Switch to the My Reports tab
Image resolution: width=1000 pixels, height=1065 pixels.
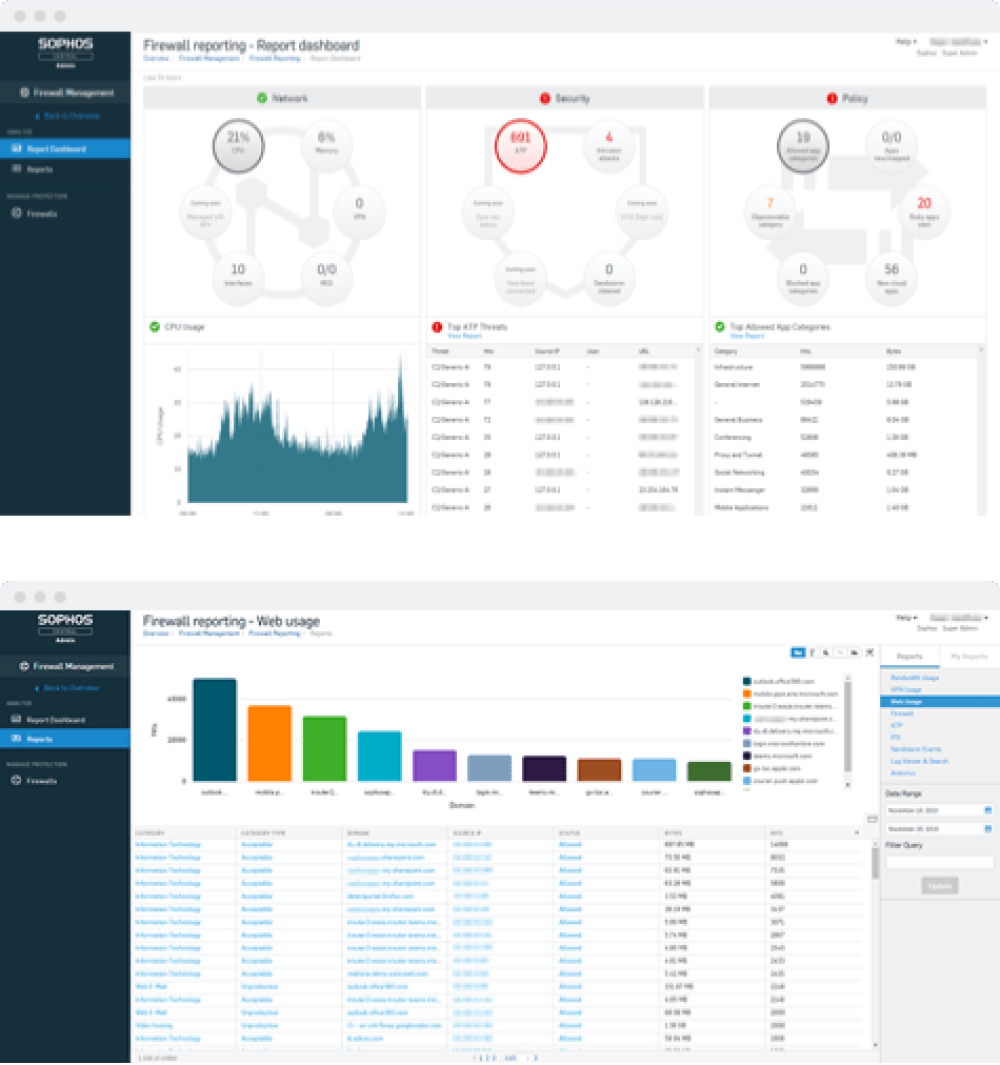coord(968,657)
